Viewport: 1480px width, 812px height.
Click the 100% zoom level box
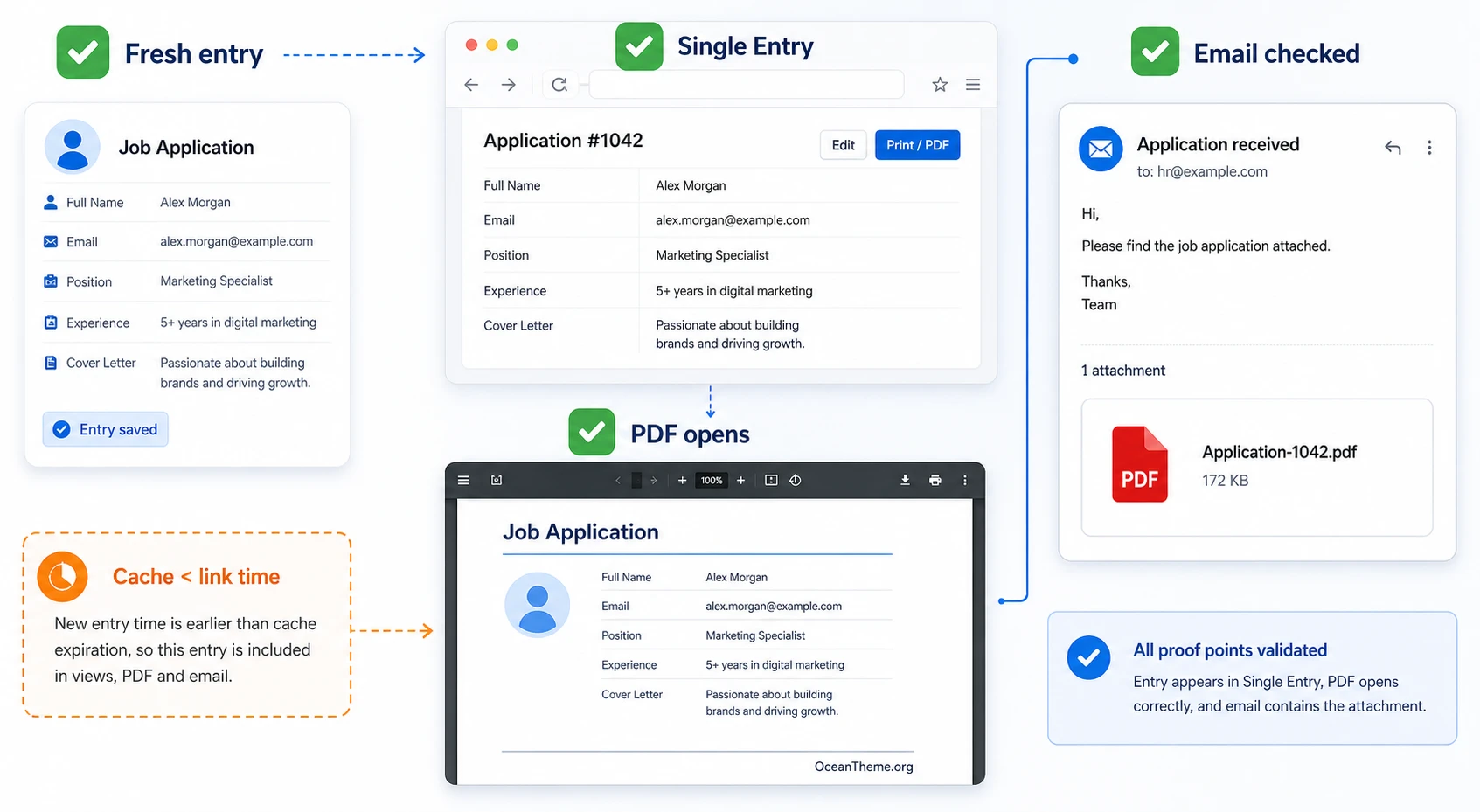point(712,480)
